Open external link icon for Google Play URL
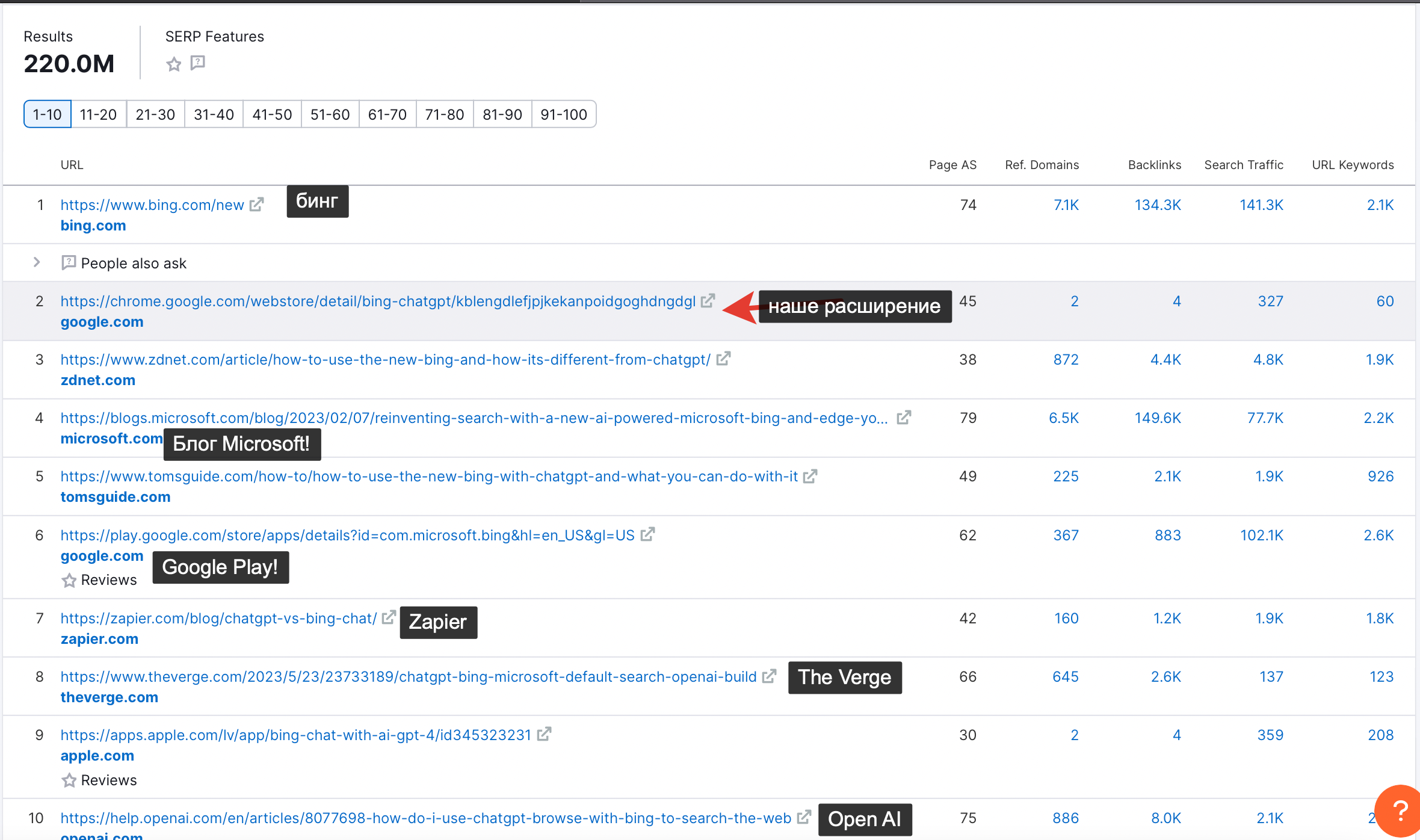Screen dimensions: 1420x840 pyautogui.click(x=647, y=534)
